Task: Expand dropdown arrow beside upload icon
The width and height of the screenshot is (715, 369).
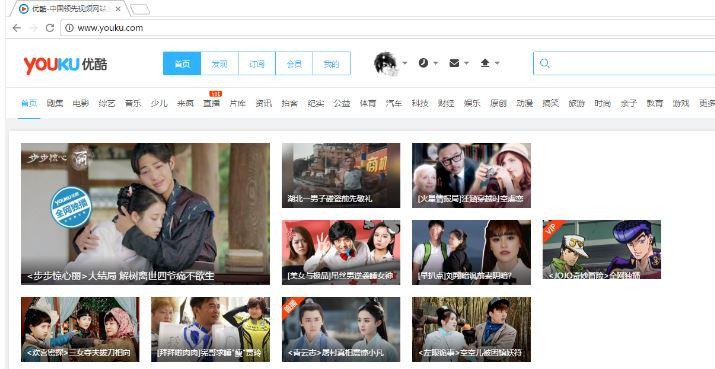Action: (x=497, y=63)
